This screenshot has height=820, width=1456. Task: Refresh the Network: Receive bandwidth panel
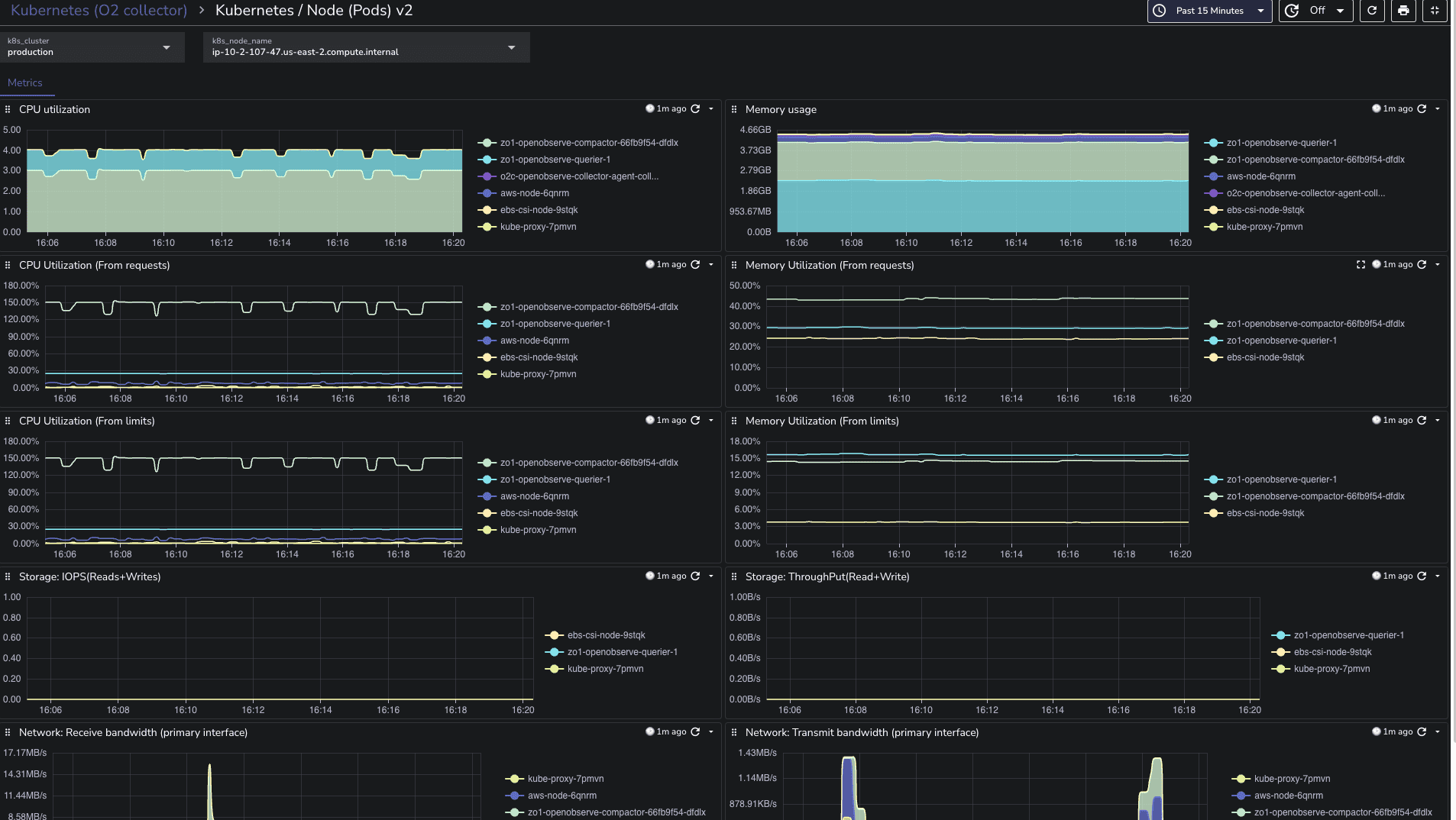click(695, 732)
